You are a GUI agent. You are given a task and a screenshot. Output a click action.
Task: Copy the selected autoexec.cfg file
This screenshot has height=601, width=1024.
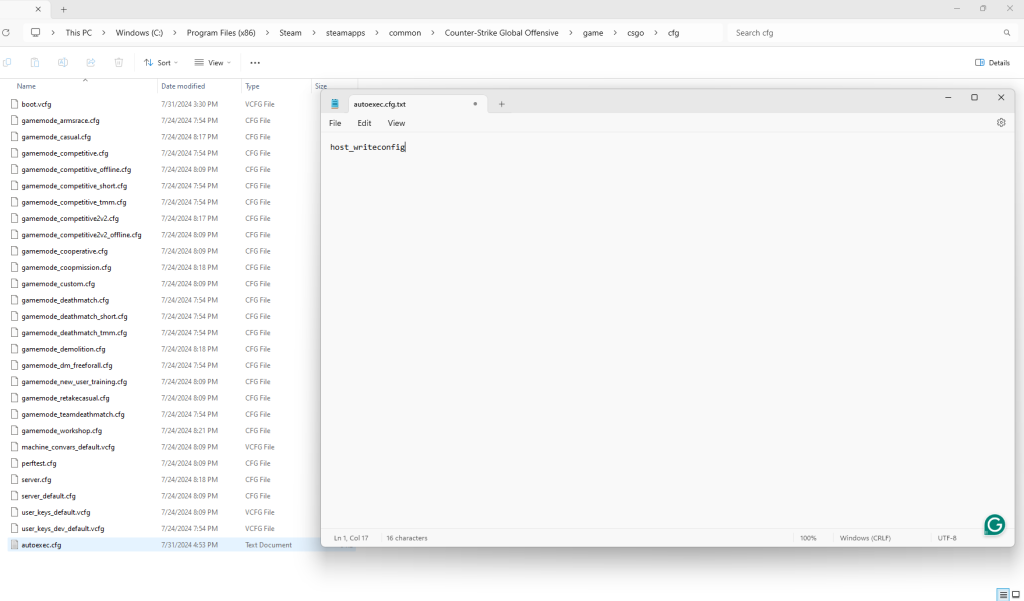tap(8, 62)
